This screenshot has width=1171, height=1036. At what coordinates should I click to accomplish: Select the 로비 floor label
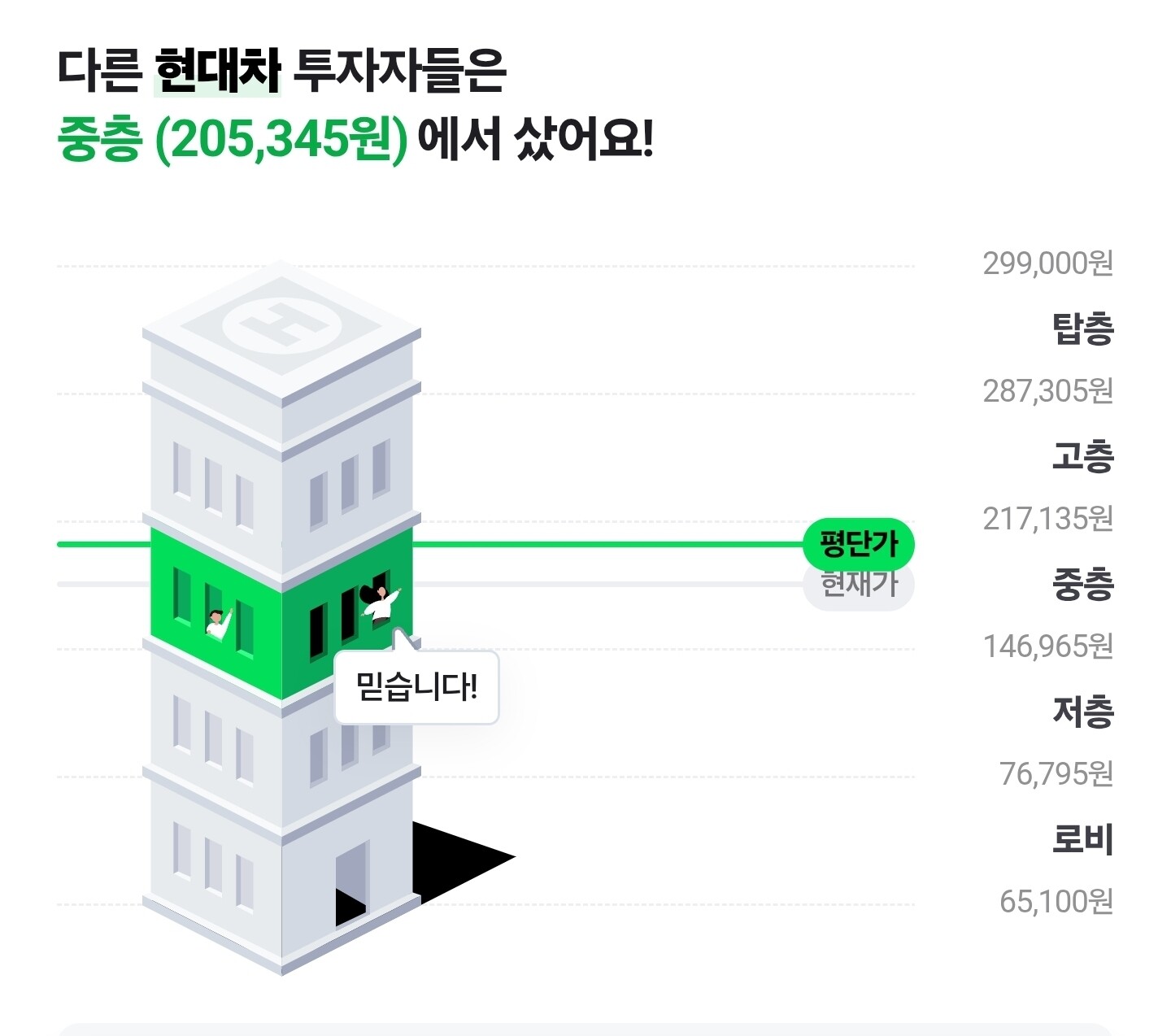point(1082,839)
